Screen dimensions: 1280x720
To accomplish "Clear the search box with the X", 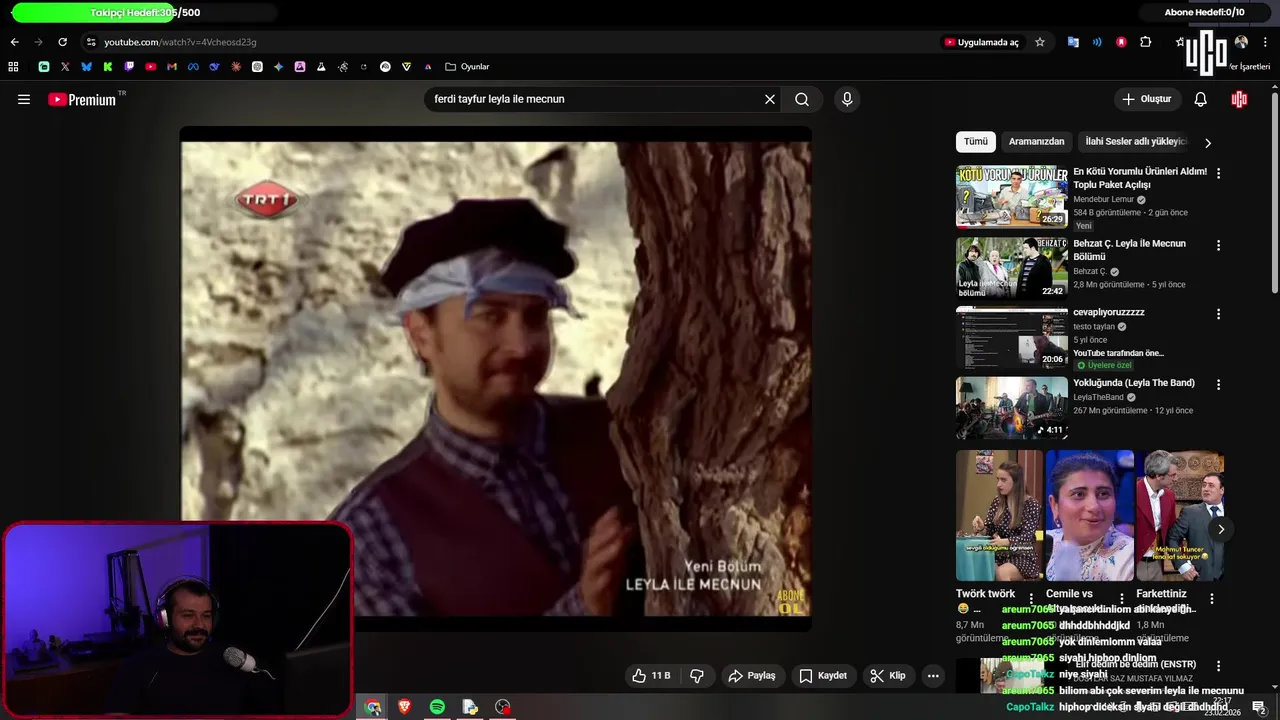I will tap(770, 99).
